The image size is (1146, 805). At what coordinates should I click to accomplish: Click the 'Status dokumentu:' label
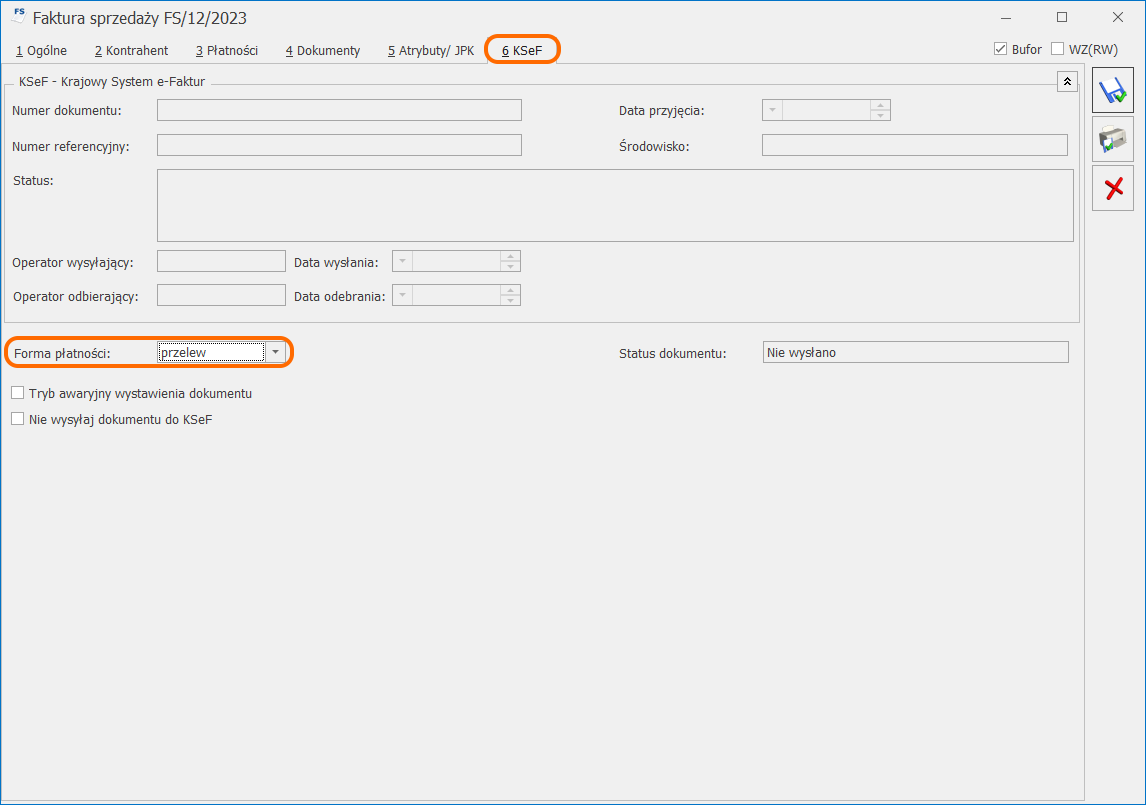tap(672, 354)
